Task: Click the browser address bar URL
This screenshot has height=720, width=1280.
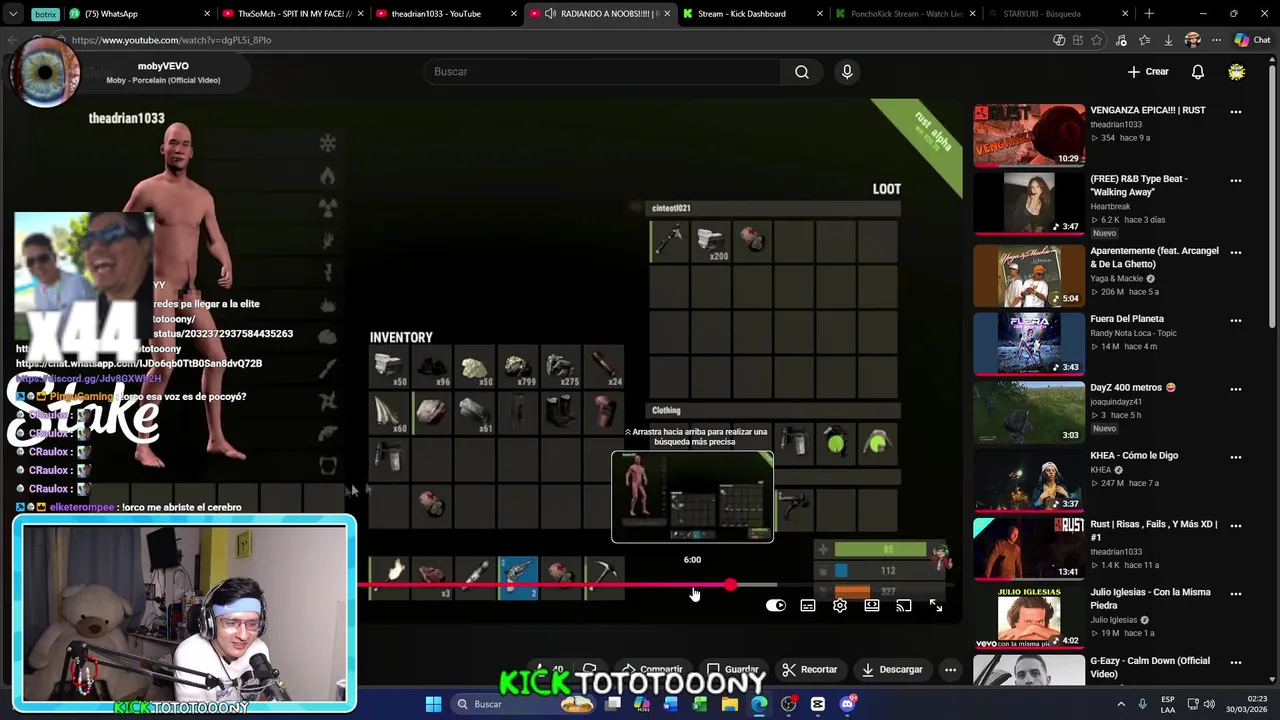Action: [x=171, y=40]
